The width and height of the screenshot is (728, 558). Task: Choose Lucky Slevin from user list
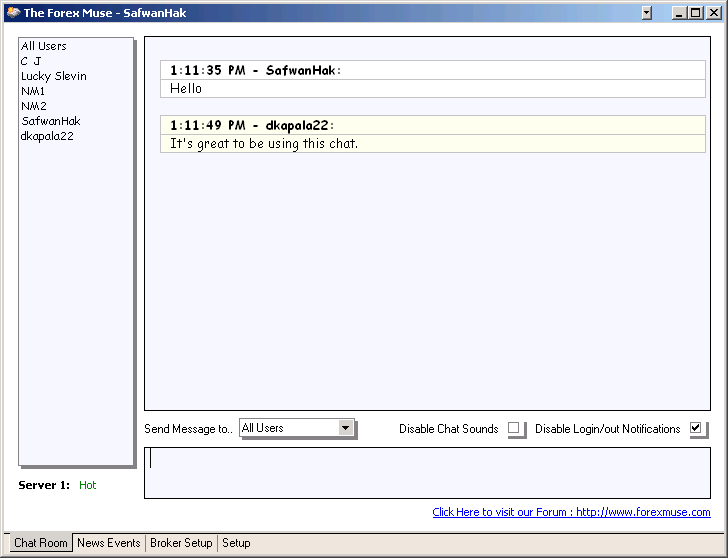pyautogui.click(x=54, y=76)
